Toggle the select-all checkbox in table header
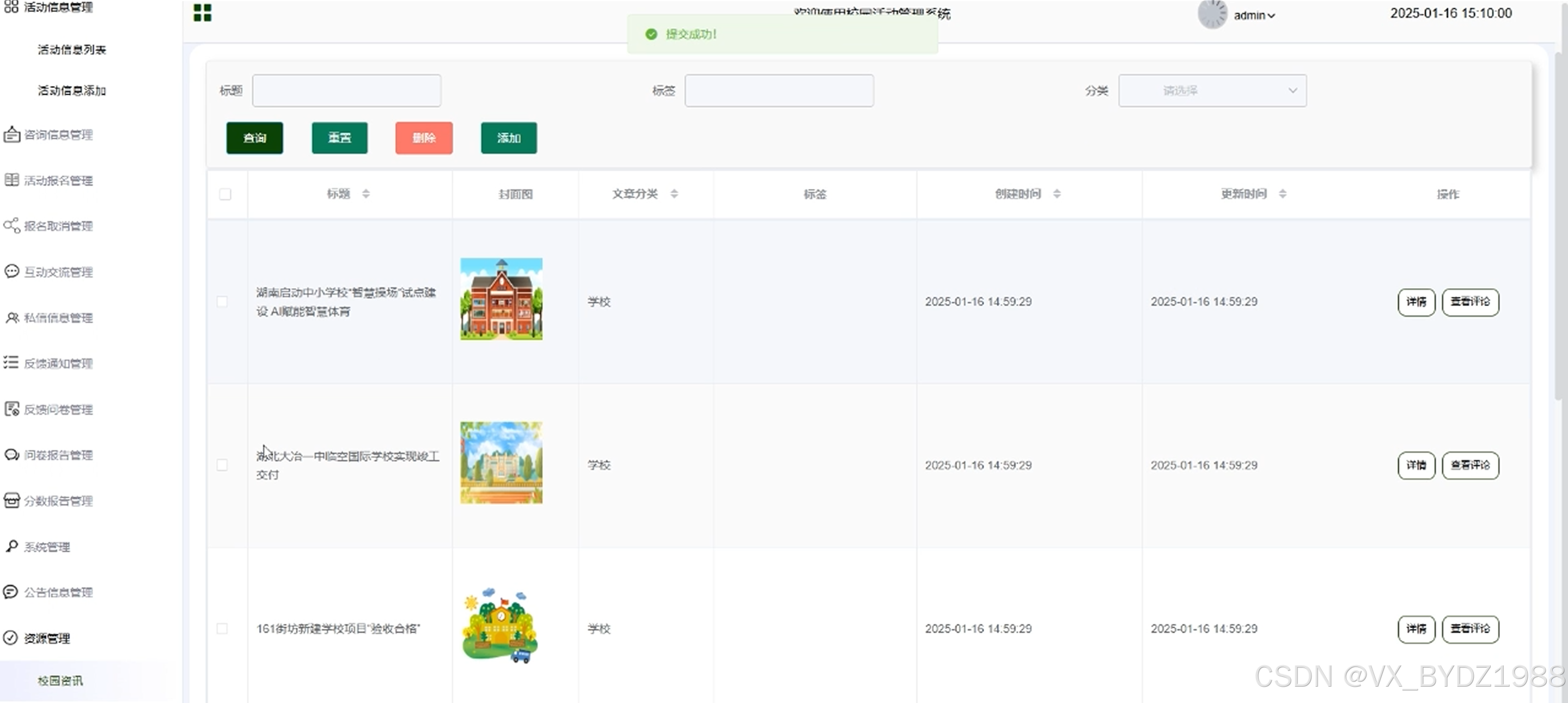This screenshot has width=1568, height=703. click(225, 194)
